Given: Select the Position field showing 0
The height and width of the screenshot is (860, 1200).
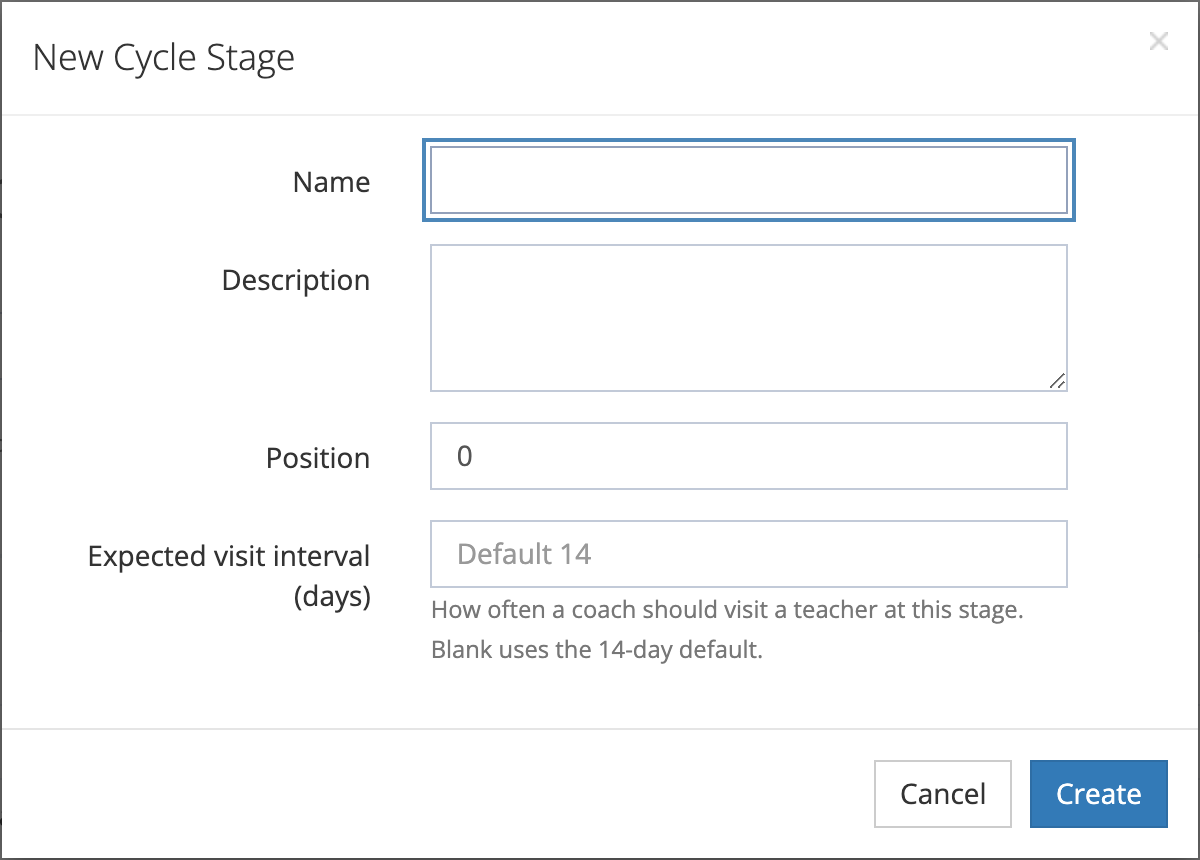Looking at the screenshot, I should click(749, 456).
